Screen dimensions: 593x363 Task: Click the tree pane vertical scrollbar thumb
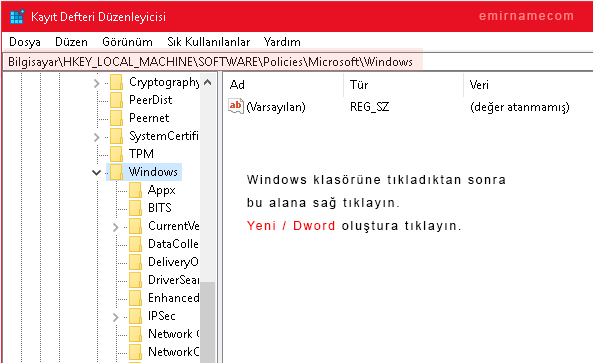208,322
